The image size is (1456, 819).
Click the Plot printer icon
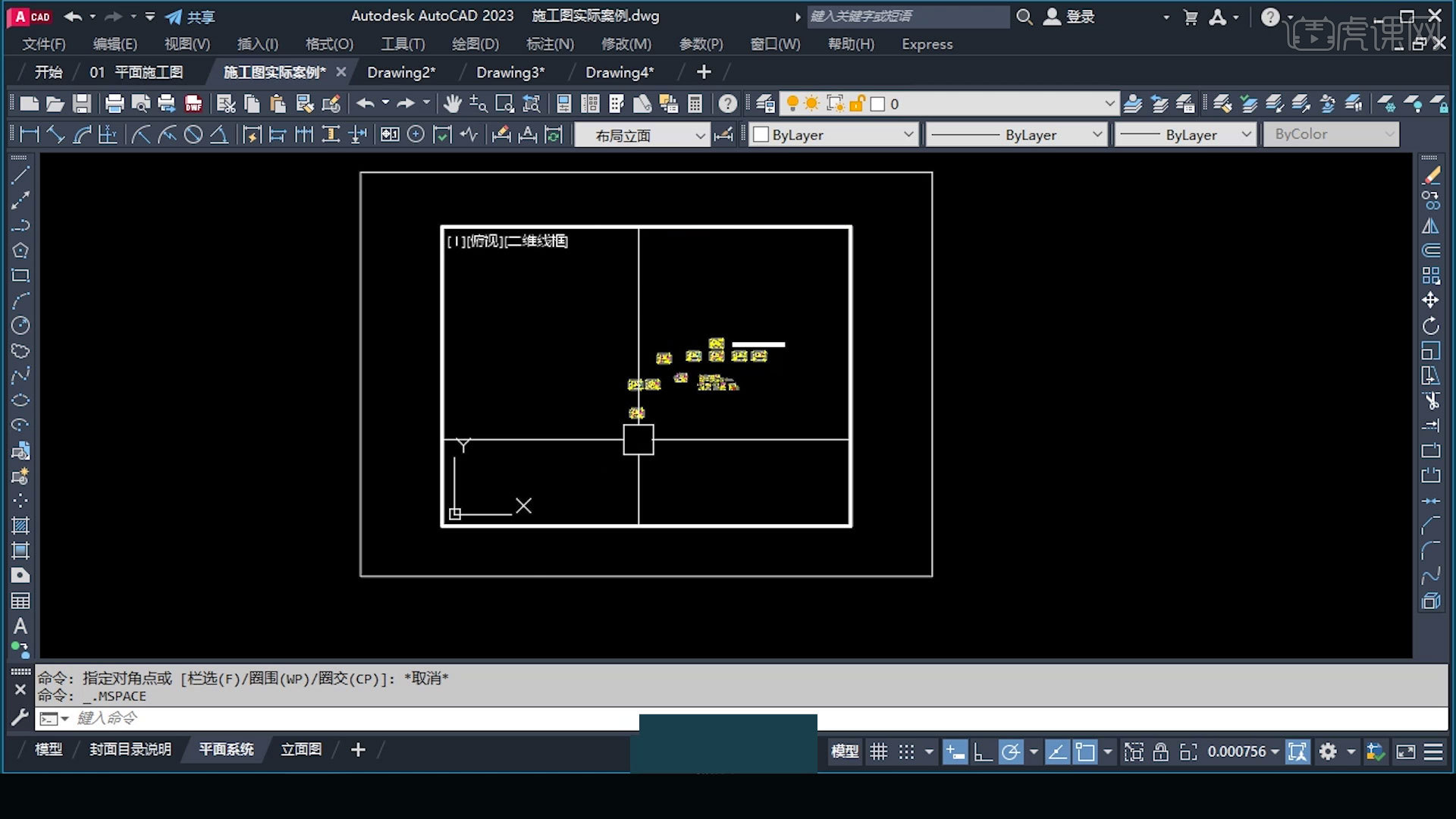(115, 104)
